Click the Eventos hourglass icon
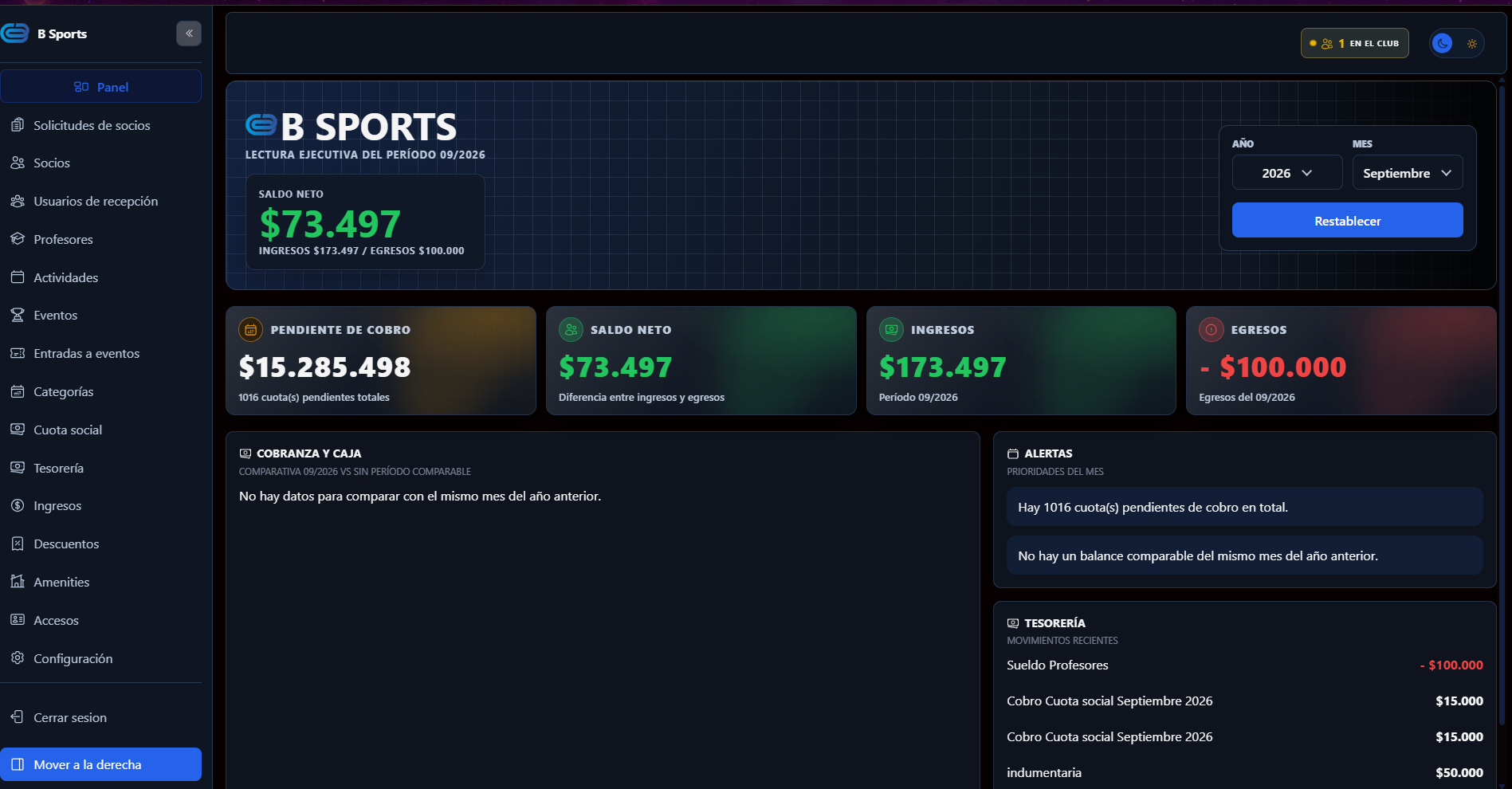The width and height of the screenshot is (1512, 789). pyautogui.click(x=18, y=315)
